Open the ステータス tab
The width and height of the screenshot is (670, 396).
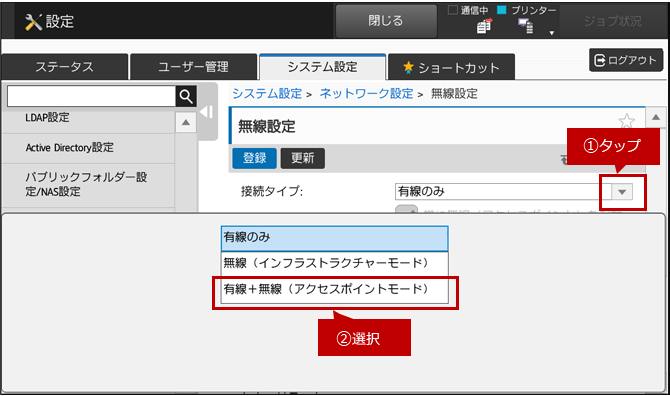[65, 67]
